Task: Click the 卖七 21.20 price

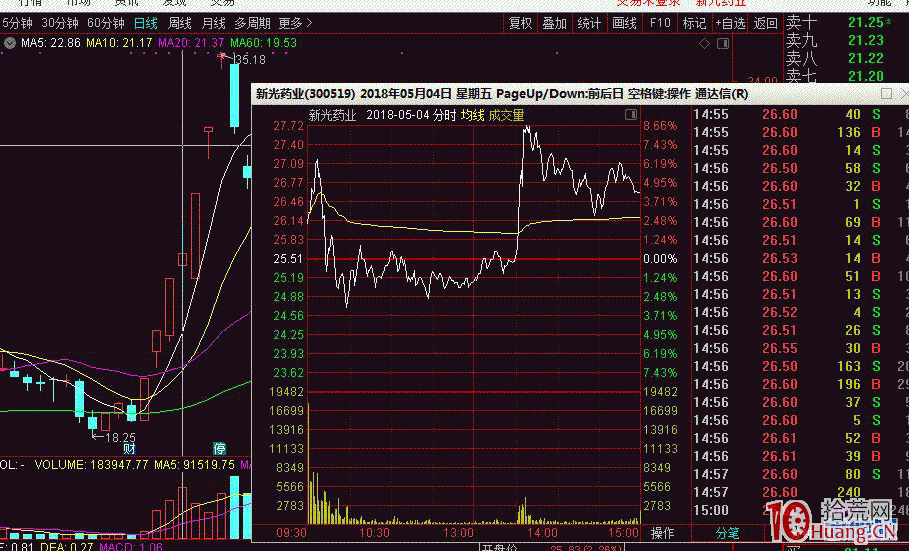Action: pyautogui.click(x=866, y=76)
